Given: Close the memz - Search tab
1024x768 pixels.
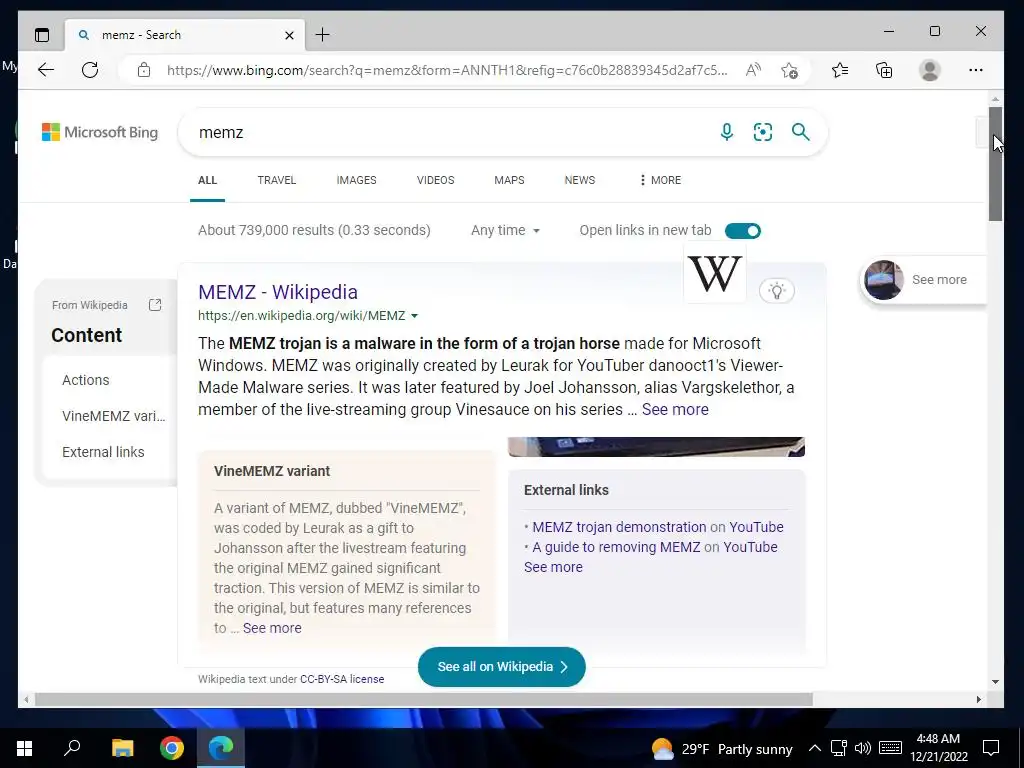Looking at the screenshot, I should click(289, 35).
